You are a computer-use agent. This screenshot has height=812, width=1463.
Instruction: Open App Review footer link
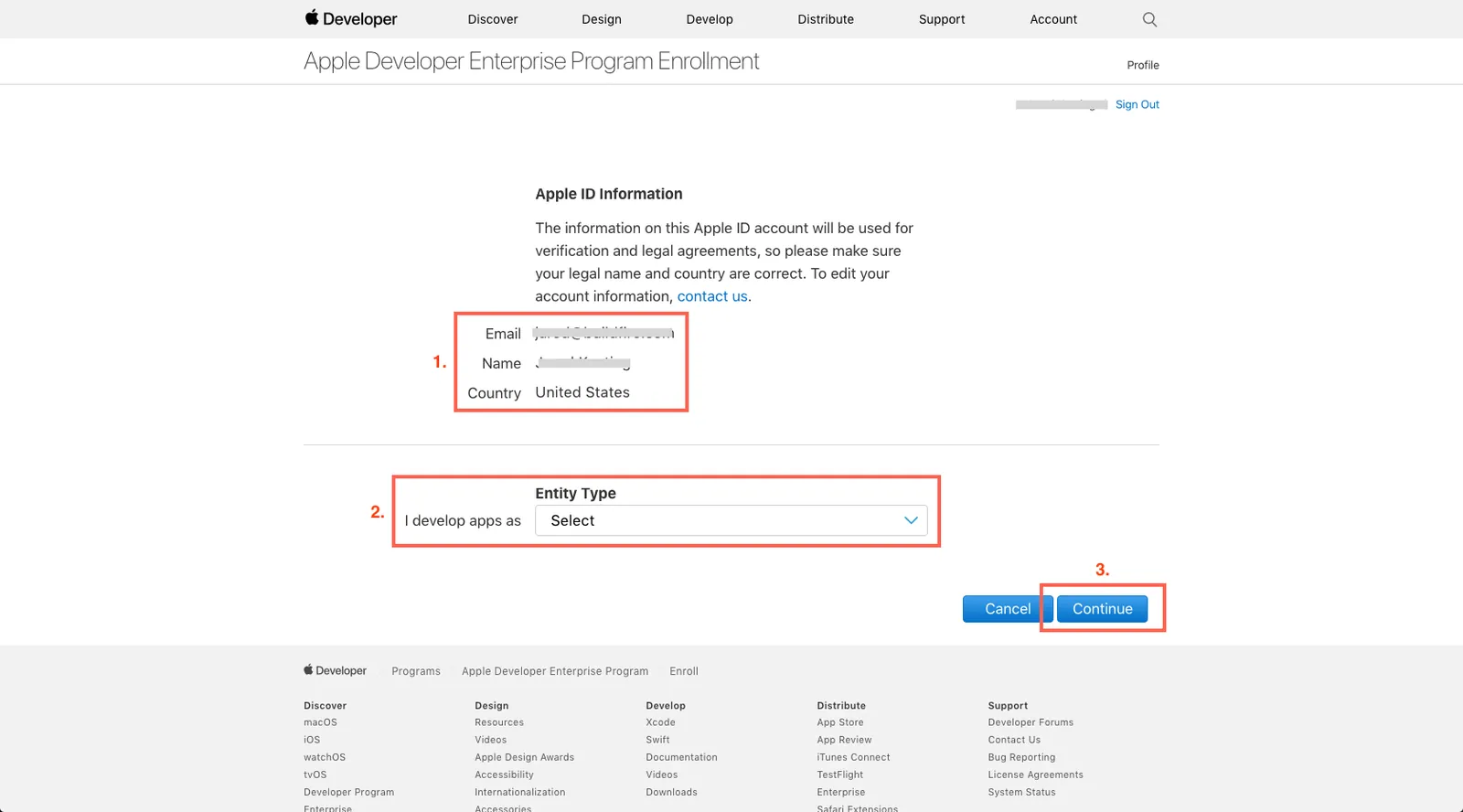coord(844,740)
